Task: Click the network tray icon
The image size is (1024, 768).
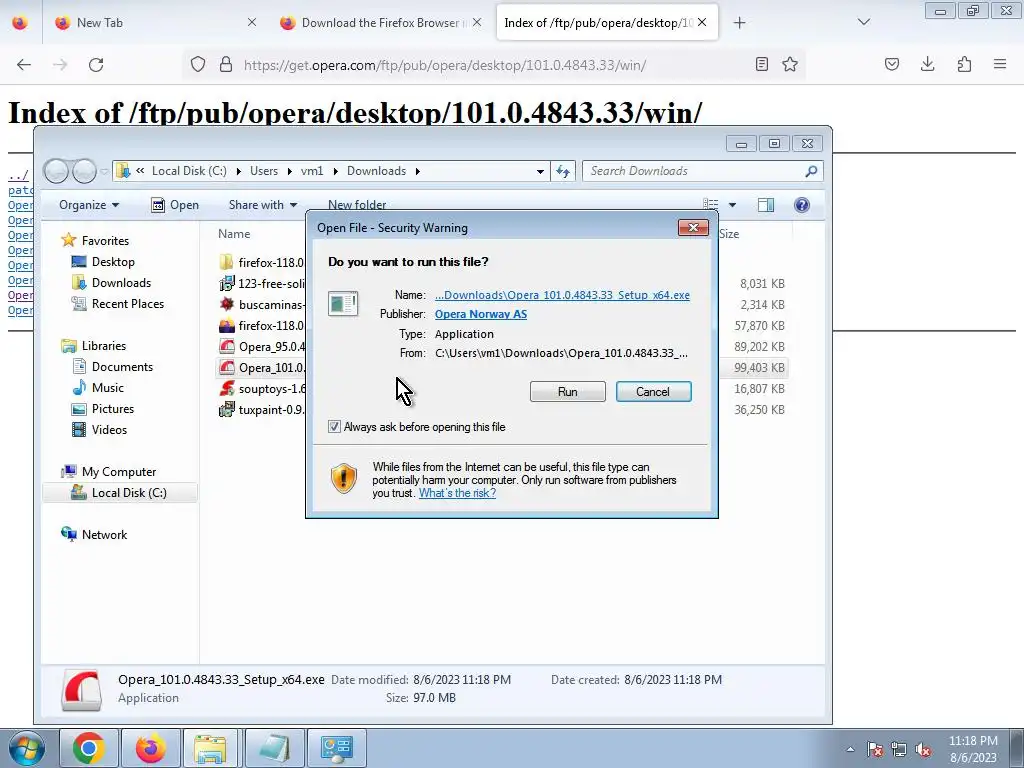Action: tap(899, 750)
